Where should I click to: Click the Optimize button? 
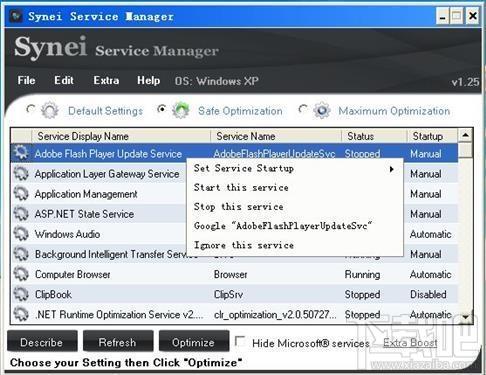pos(194,342)
